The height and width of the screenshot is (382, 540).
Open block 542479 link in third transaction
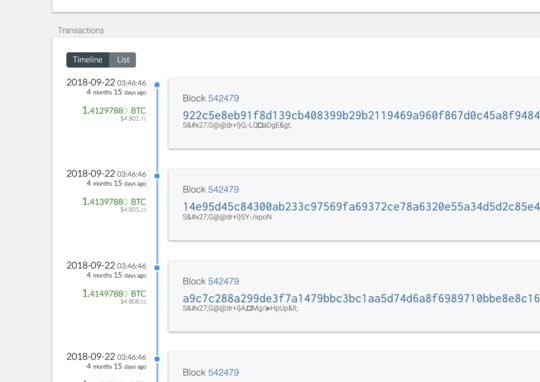click(224, 281)
